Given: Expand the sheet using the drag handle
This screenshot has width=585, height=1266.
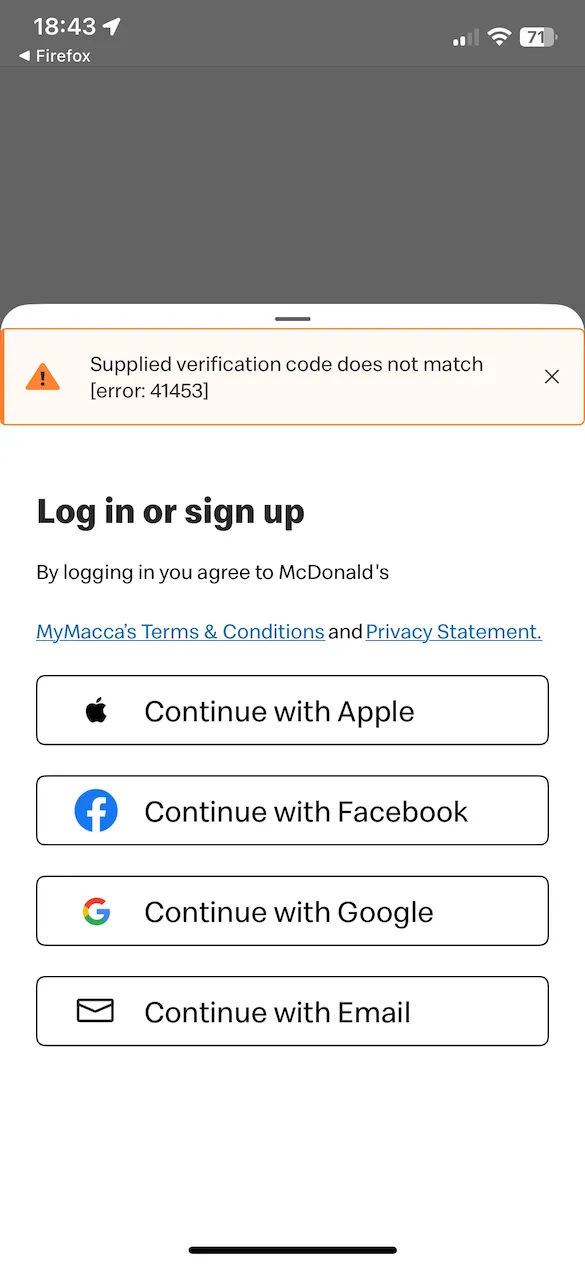Looking at the screenshot, I should 292,318.
